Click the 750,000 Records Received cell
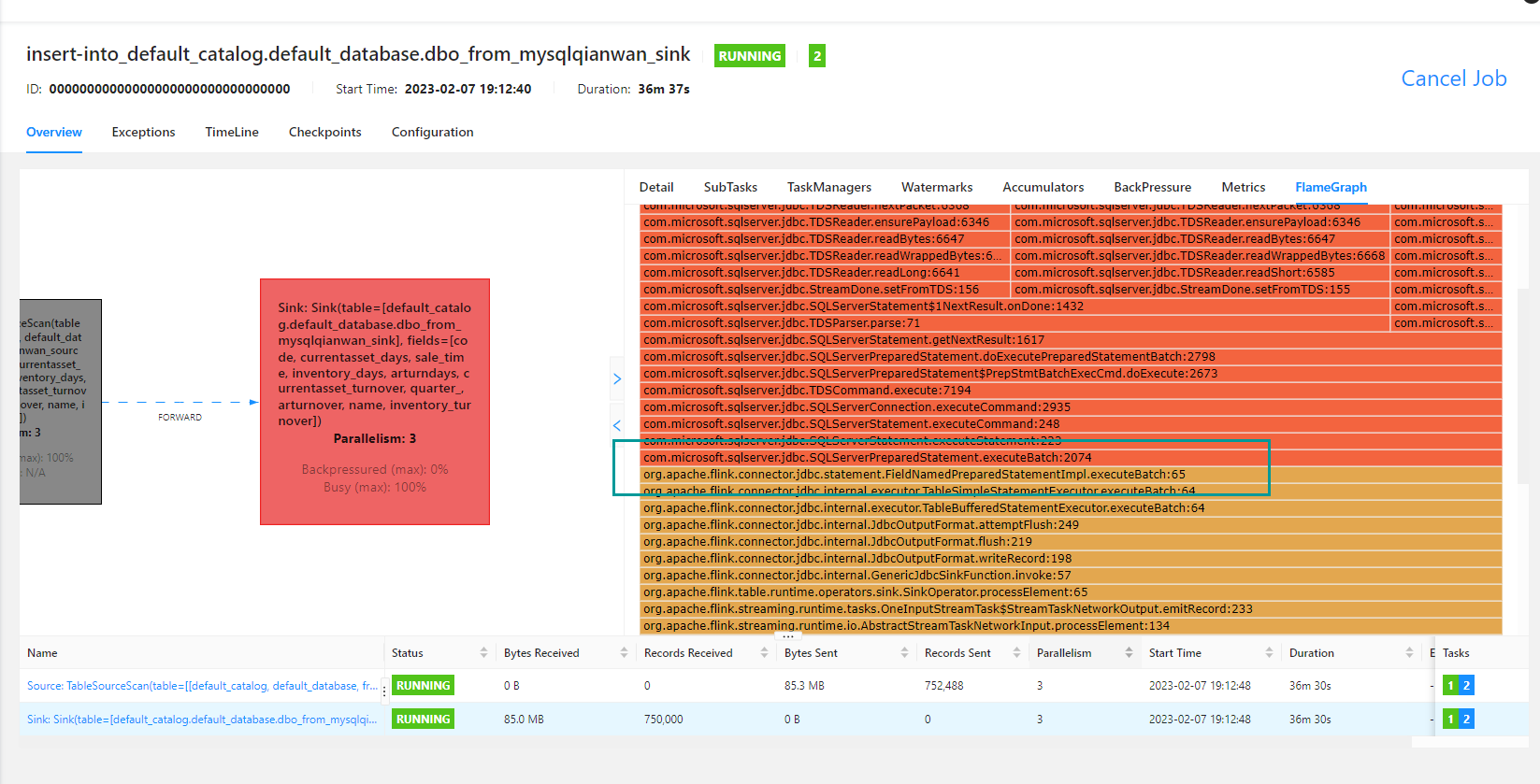The height and width of the screenshot is (784, 1540). (x=663, y=720)
